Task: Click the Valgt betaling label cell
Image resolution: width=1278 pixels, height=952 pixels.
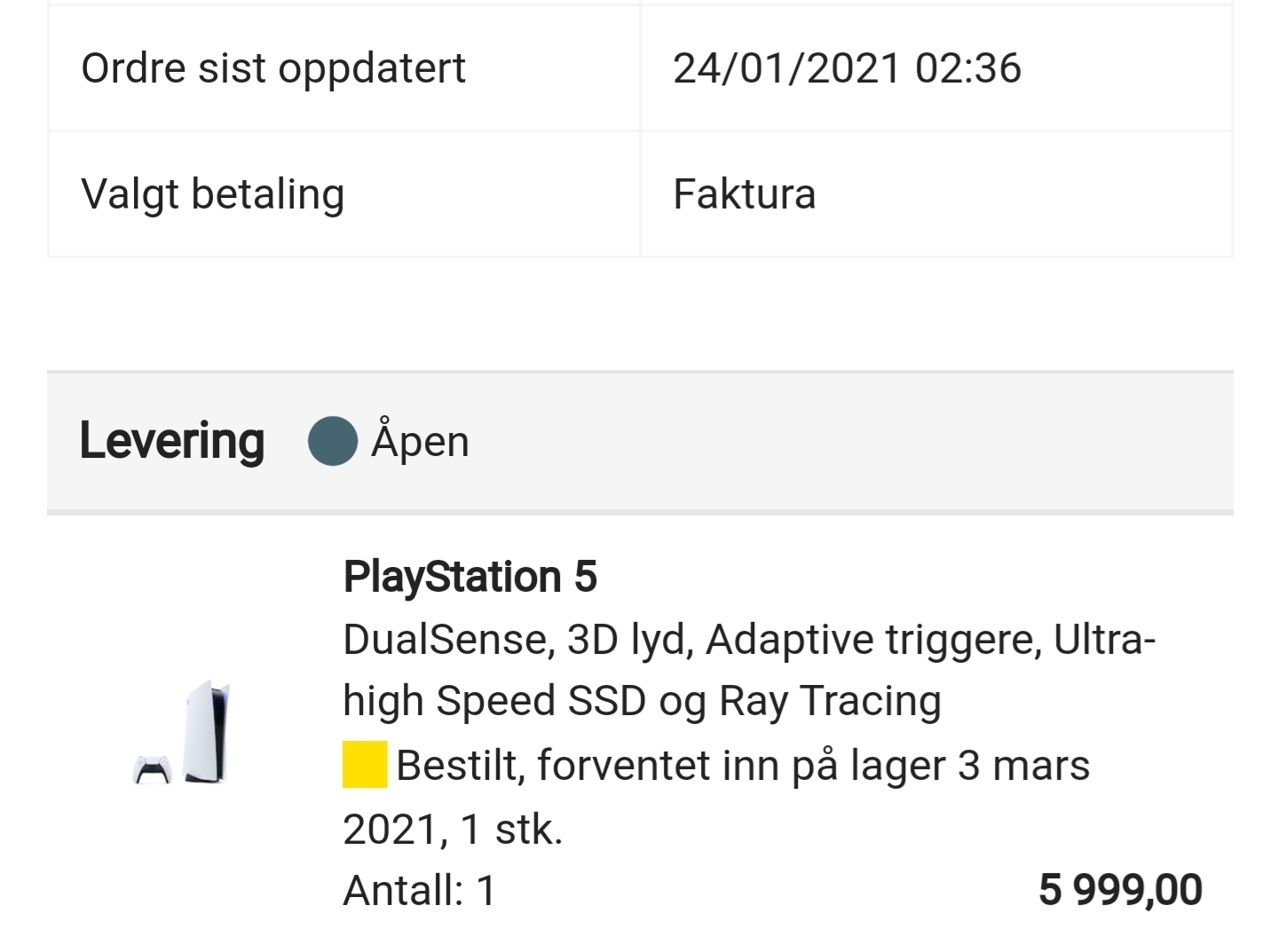Action: pos(343,194)
